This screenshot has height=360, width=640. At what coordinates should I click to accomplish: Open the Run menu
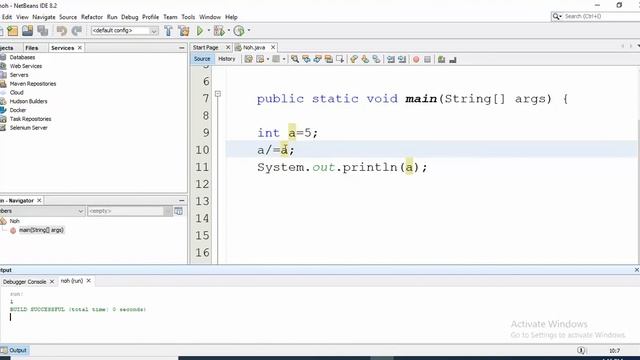pos(112,17)
